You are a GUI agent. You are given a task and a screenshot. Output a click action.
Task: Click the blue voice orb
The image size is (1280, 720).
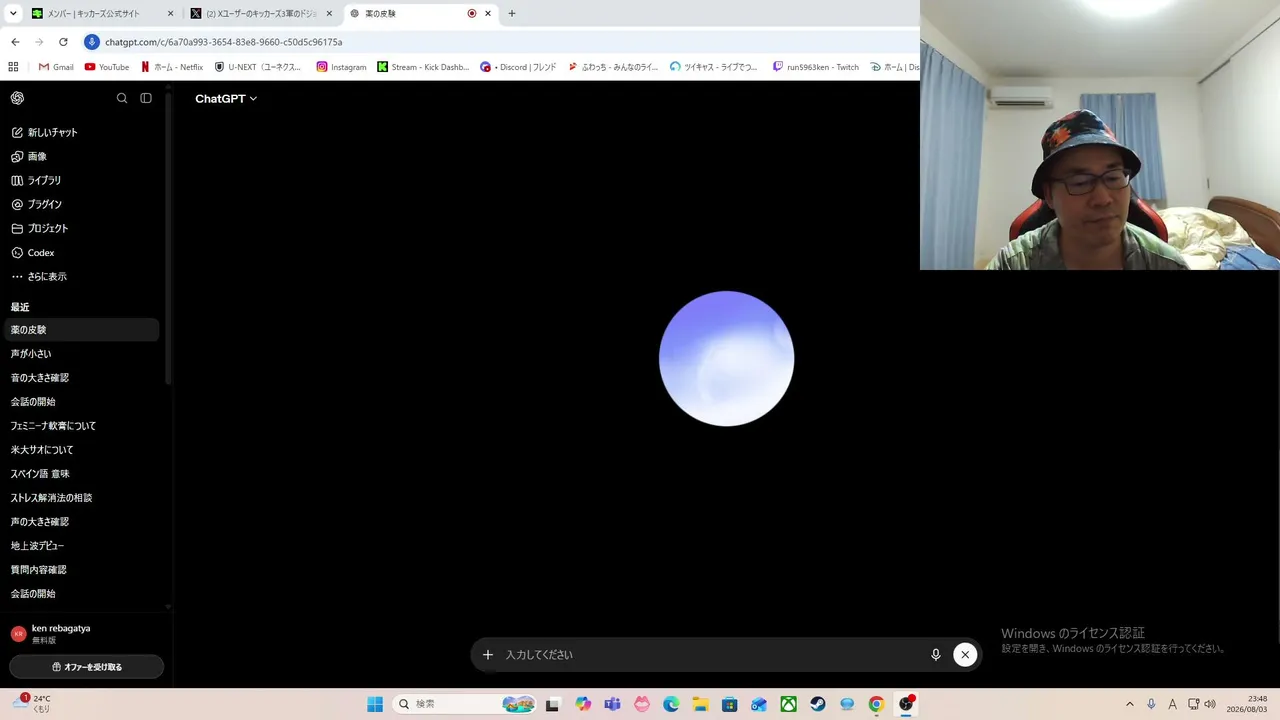pos(727,358)
